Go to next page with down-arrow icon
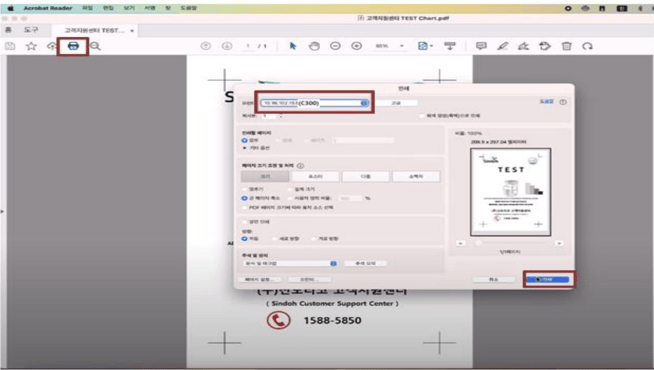 pyautogui.click(x=227, y=46)
